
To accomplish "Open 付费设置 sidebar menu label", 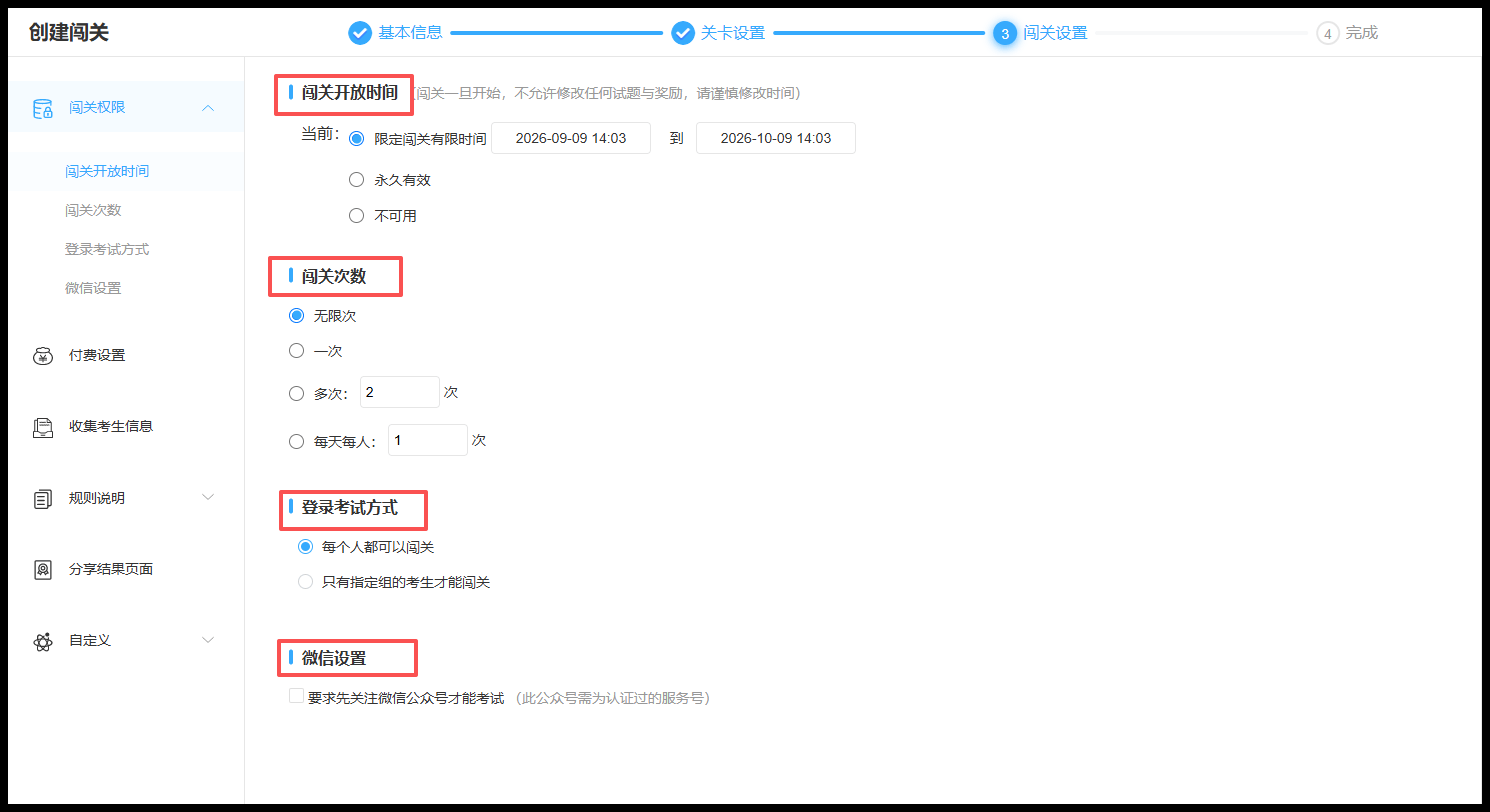I will pyautogui.click(x=97, y=355).
